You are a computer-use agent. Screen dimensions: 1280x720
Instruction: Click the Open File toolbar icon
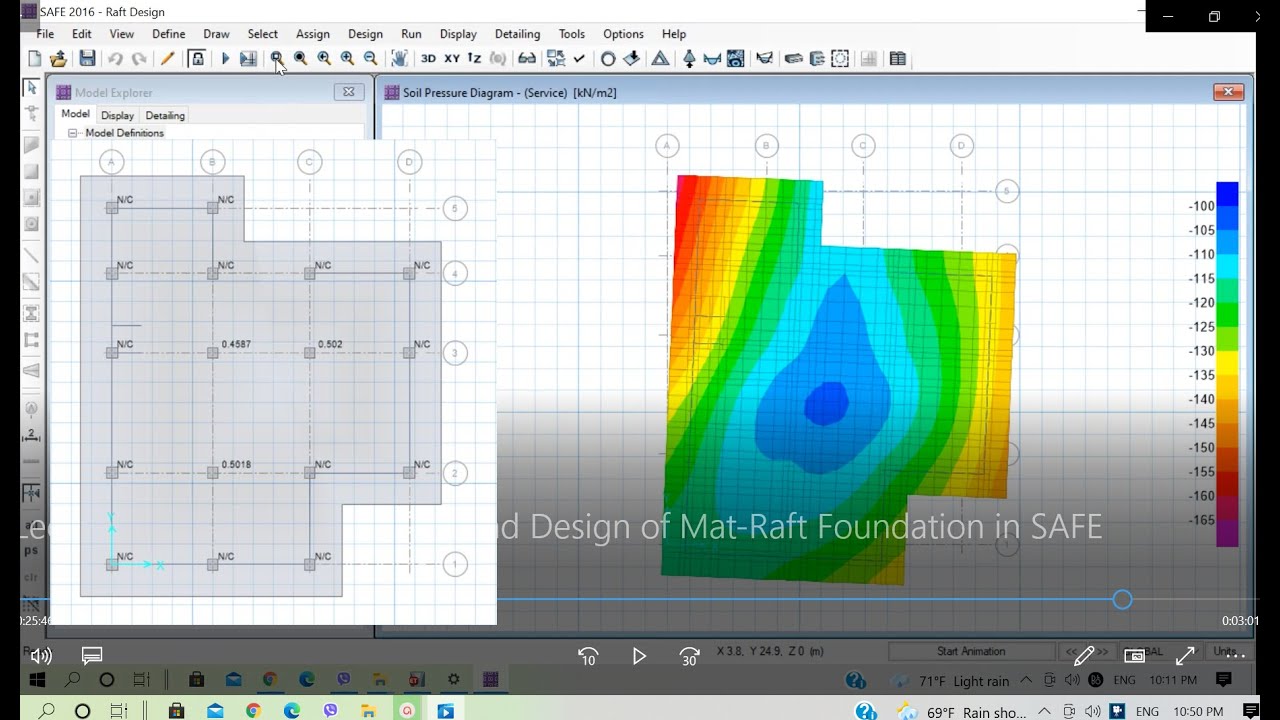pyautogui.click(x=59, y=59)
